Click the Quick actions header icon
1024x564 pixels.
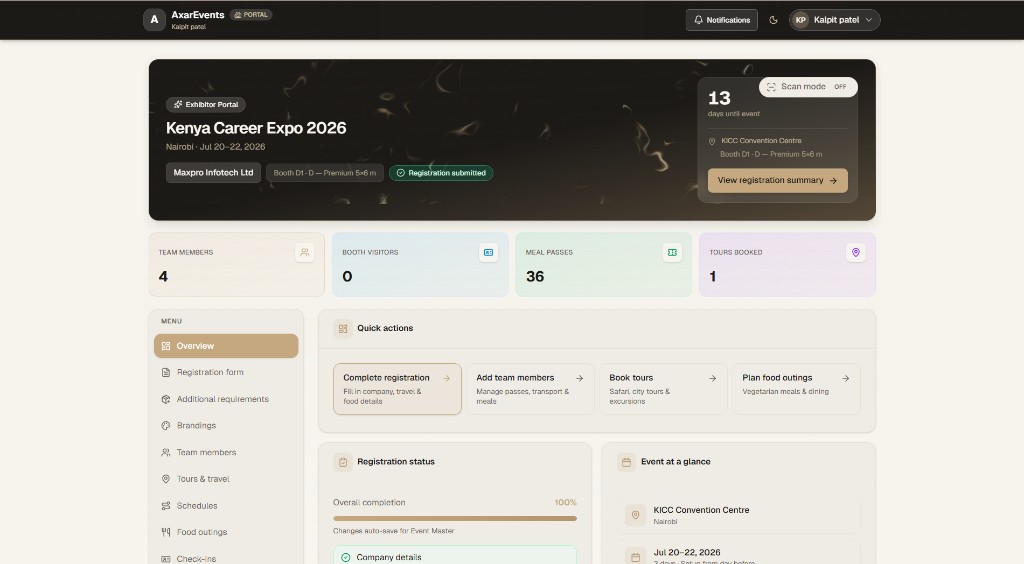(x=343, y=328)
